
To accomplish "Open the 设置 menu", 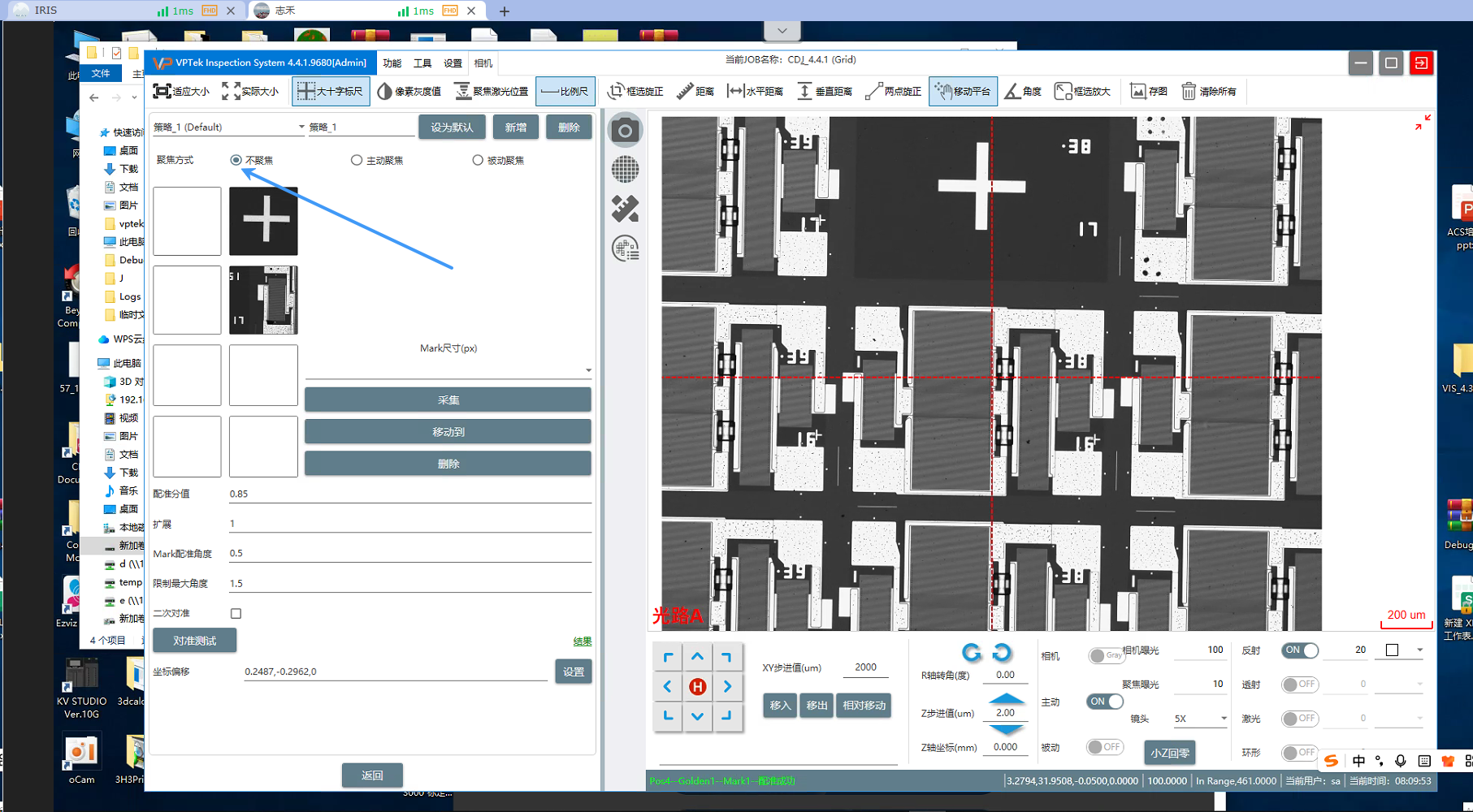I will click(x=453, y=63).
